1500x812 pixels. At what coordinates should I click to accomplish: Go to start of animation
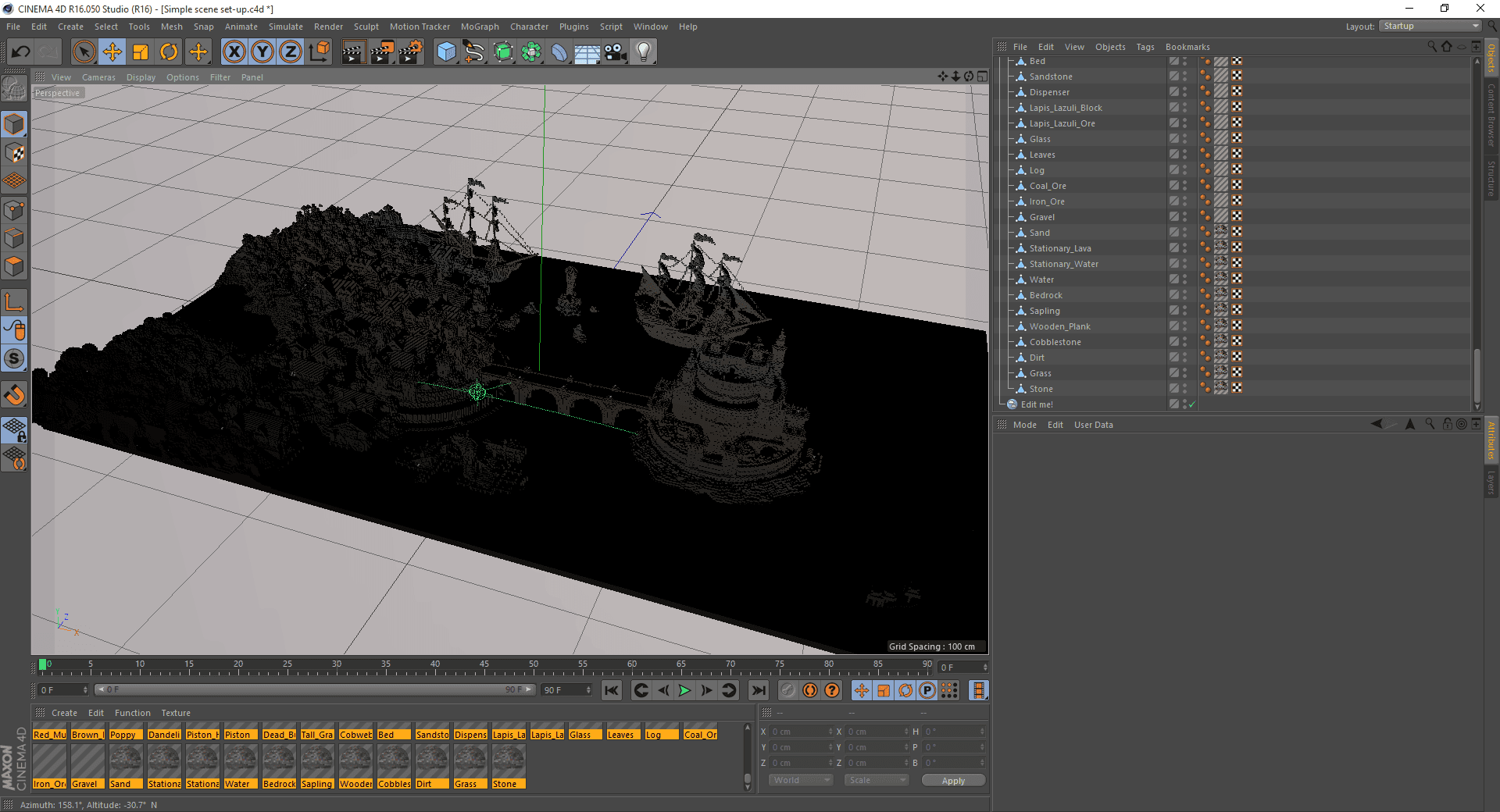612,690
